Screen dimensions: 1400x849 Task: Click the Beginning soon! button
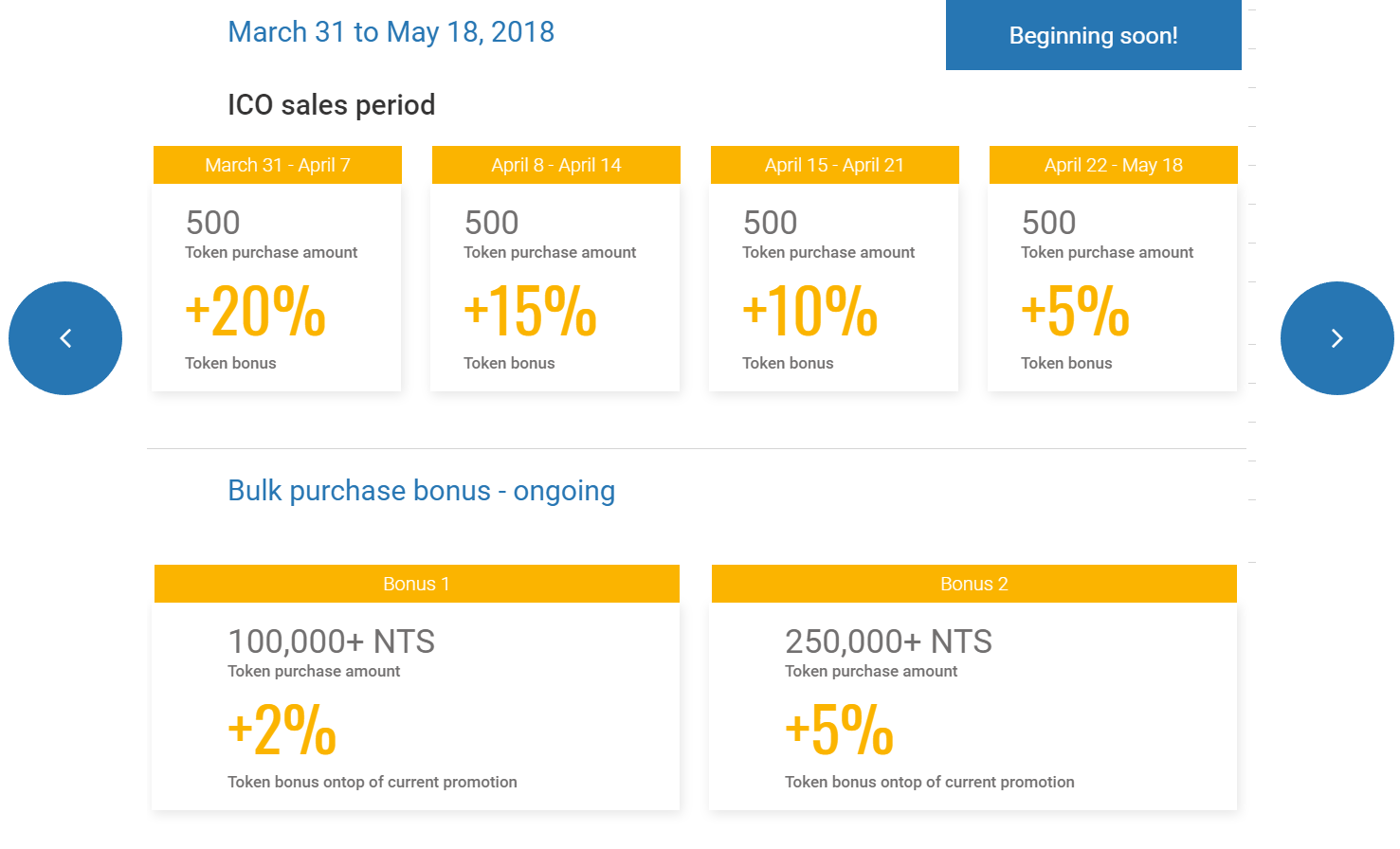point(1094,35)
